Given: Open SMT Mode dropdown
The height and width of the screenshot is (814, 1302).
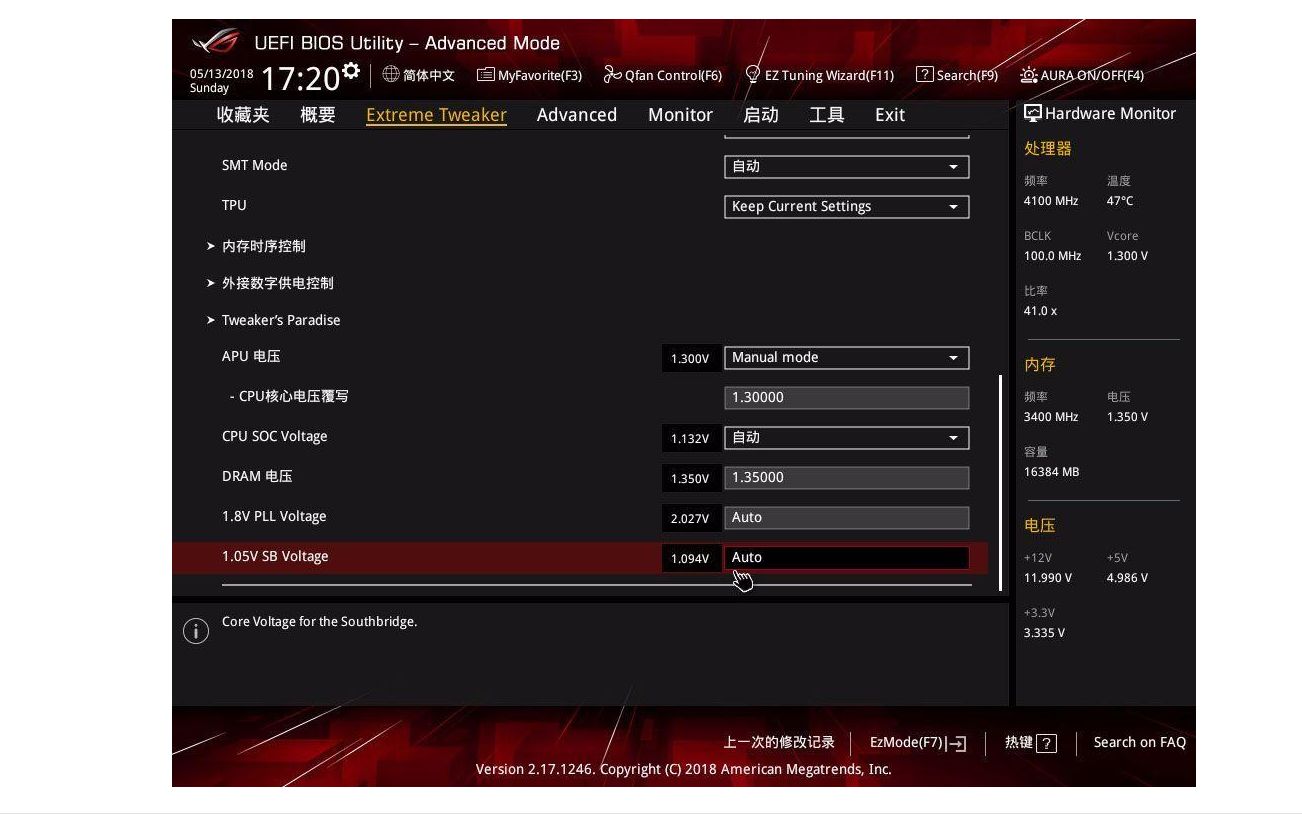Looking at the screenshot, I should pos(847,167).
